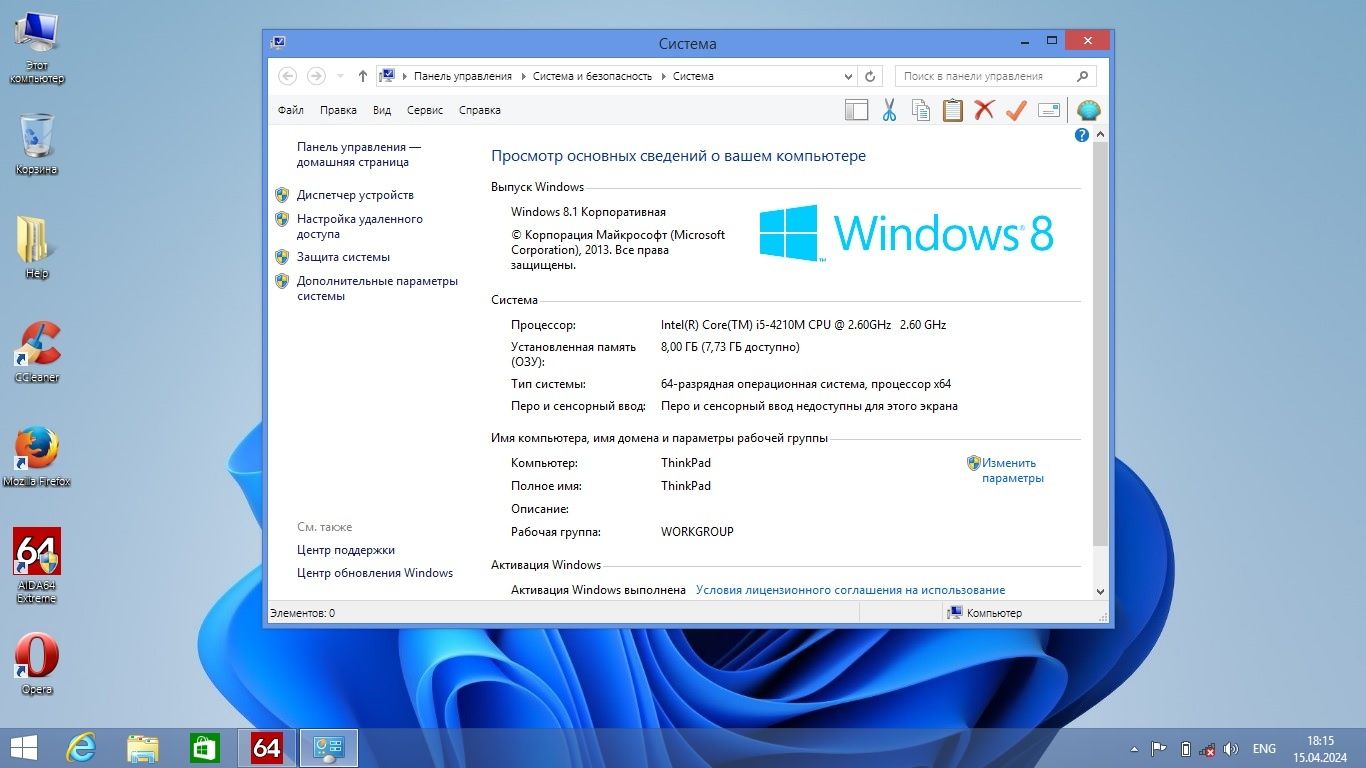Open Mozilla Firefox desktop shortcut
The image size is (1366, 768).
pos(37,457)
